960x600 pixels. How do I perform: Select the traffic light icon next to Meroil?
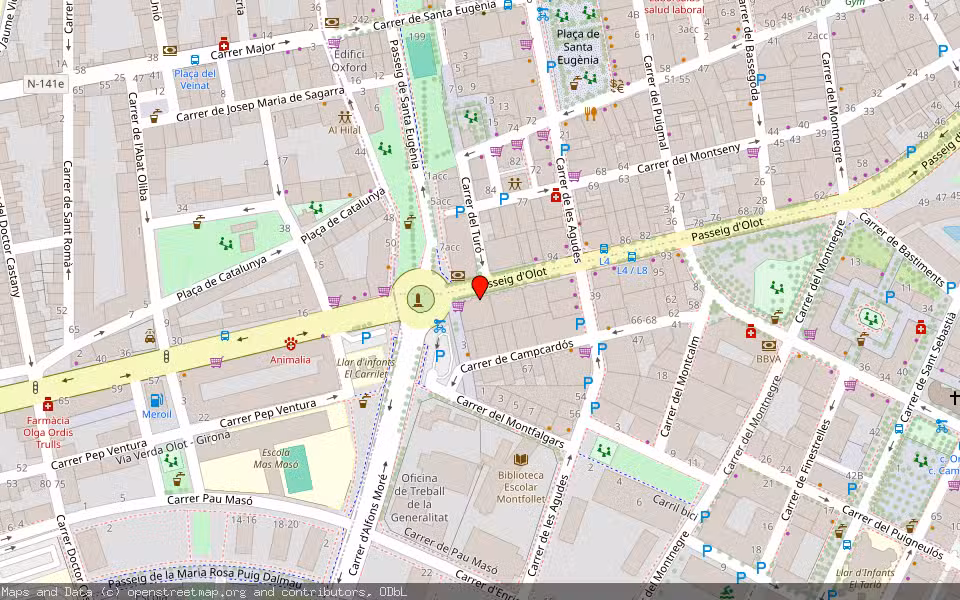click(x=166, y=356)
